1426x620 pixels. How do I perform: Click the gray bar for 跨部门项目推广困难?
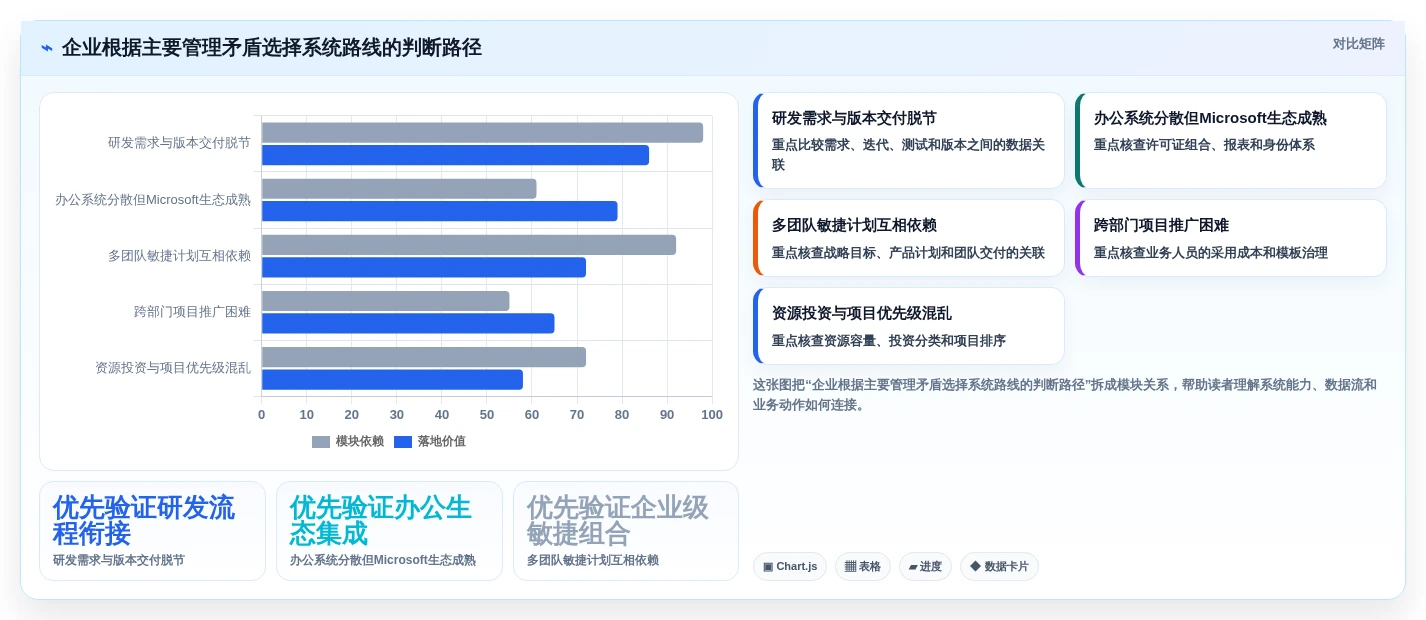coord(386,301)
